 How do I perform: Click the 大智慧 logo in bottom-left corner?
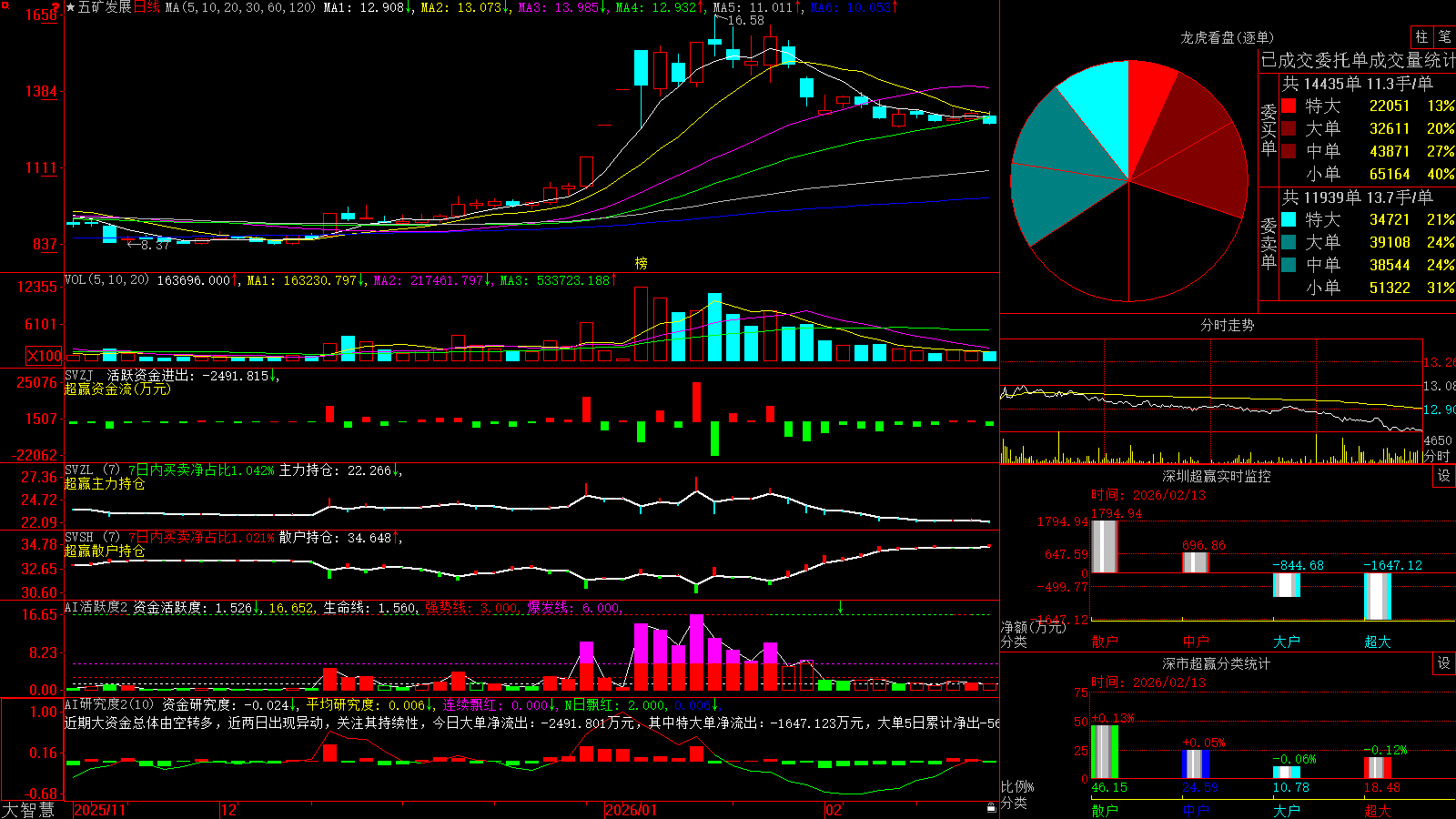click(28, 810)
